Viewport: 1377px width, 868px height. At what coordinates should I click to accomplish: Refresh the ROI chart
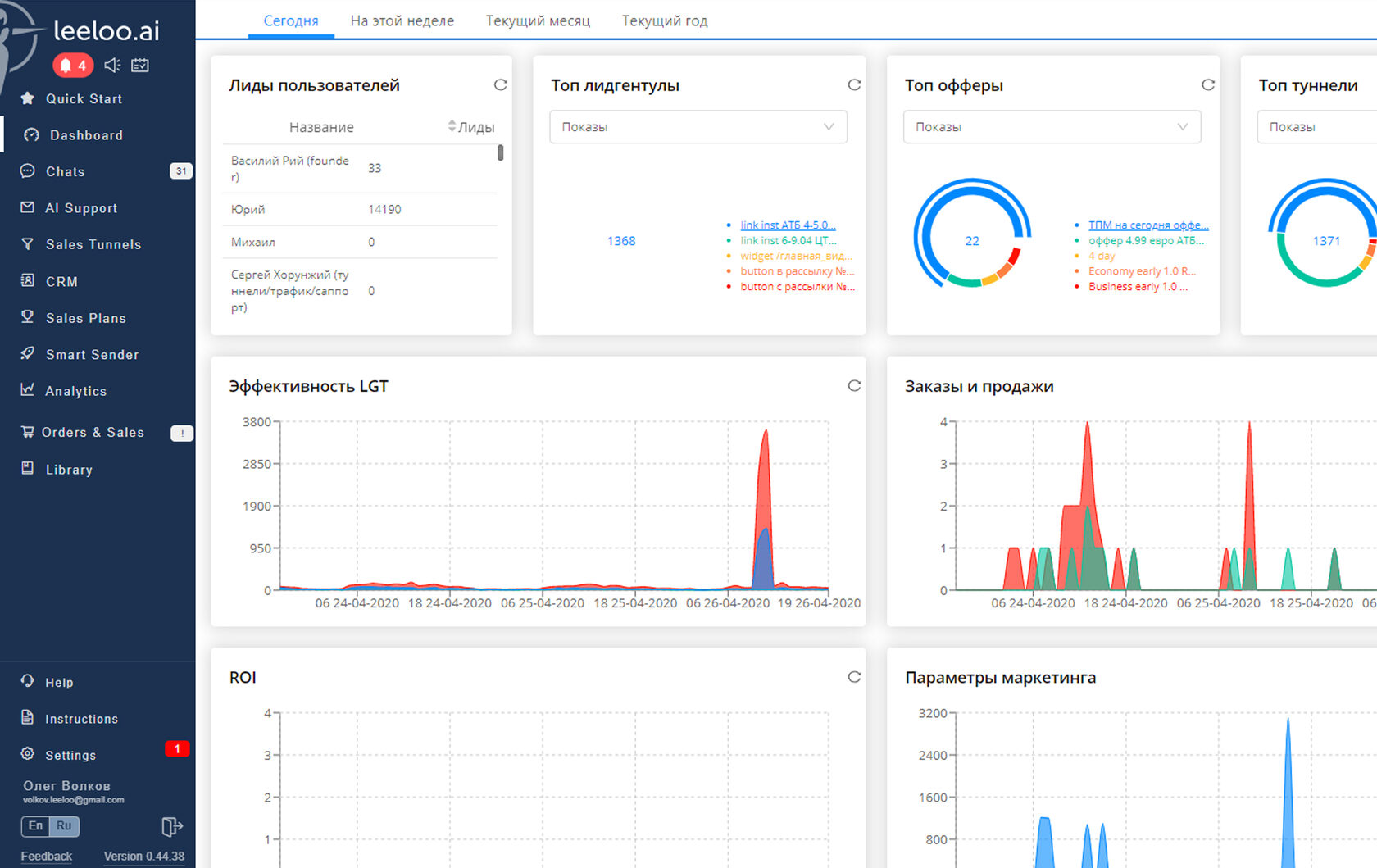click(x=854, y=677)
